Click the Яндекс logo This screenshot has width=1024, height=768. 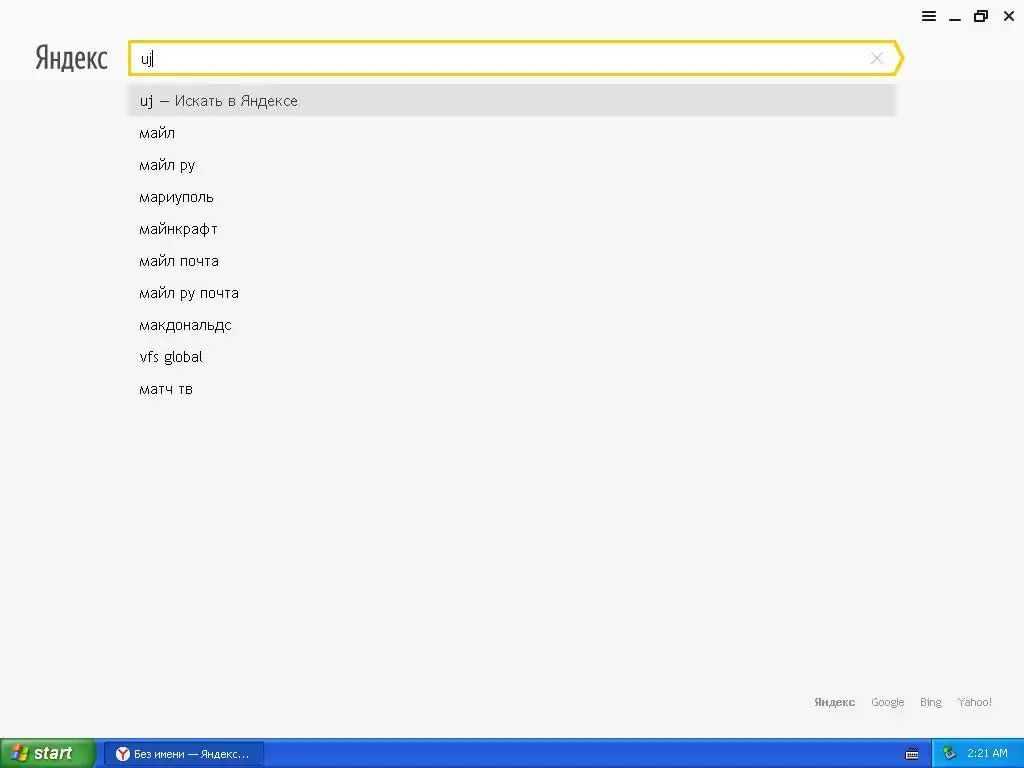71,58
